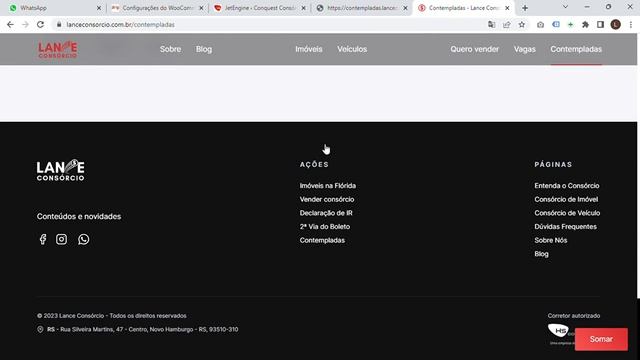Image resolution: width=640 pixels, height=360 pixels.
Task: Click the Conteúdos e novidades heading
Action: click(79, 216)
